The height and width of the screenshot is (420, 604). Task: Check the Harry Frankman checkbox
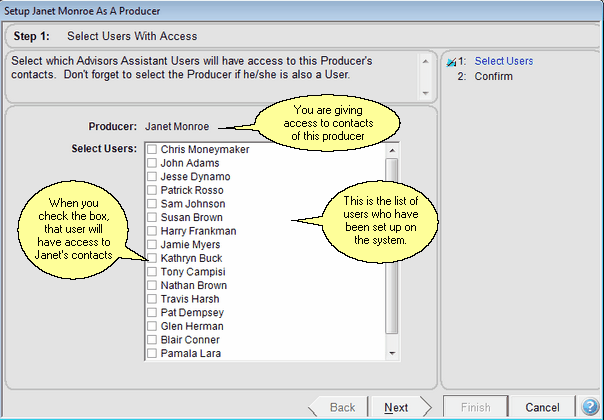[x=152, y=231]
